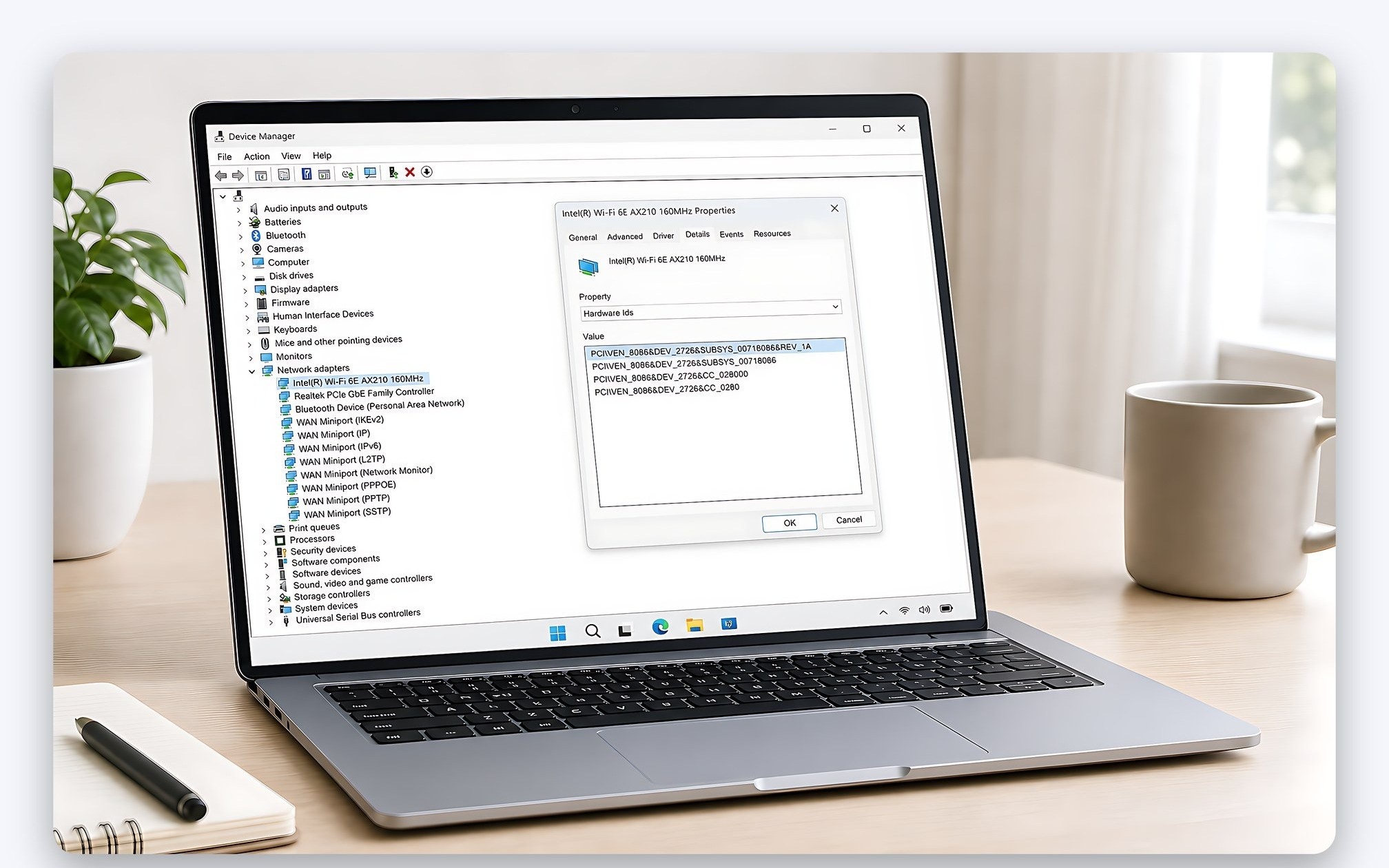The height and width of the screenshot is (868, 1389).
Task: Open the File menu
Action: (225, 157)
